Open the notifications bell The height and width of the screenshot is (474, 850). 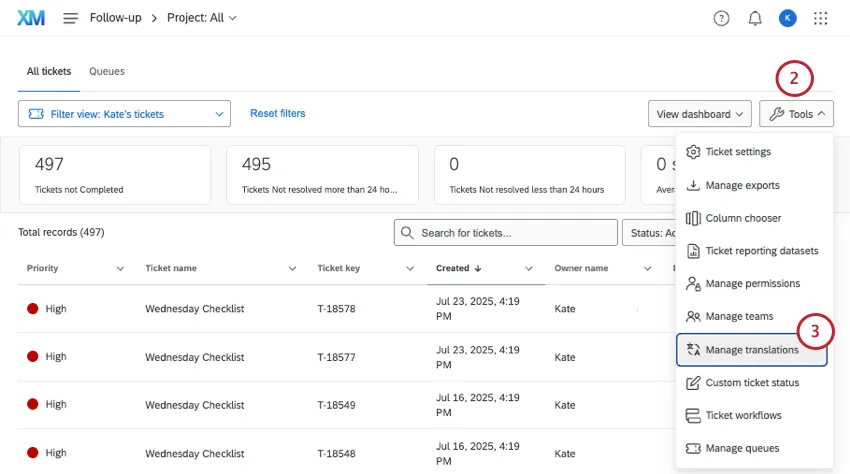pyautogui.click(x=754, y=18)
